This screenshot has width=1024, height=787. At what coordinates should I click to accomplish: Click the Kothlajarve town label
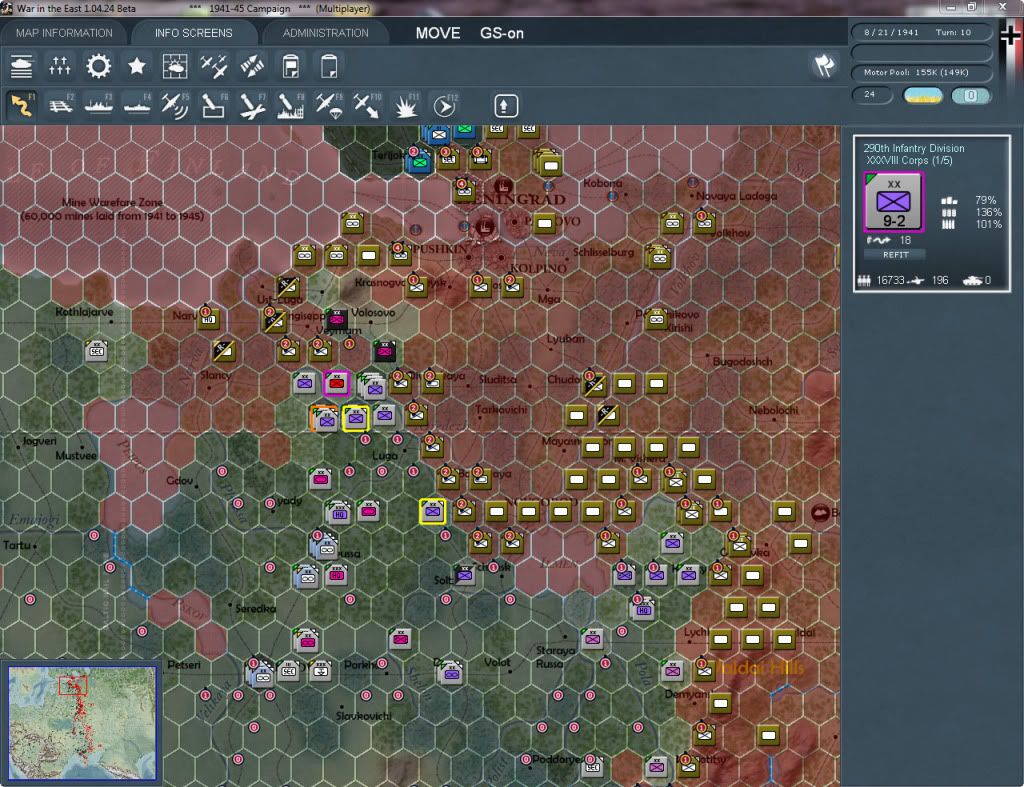[84, 312]
